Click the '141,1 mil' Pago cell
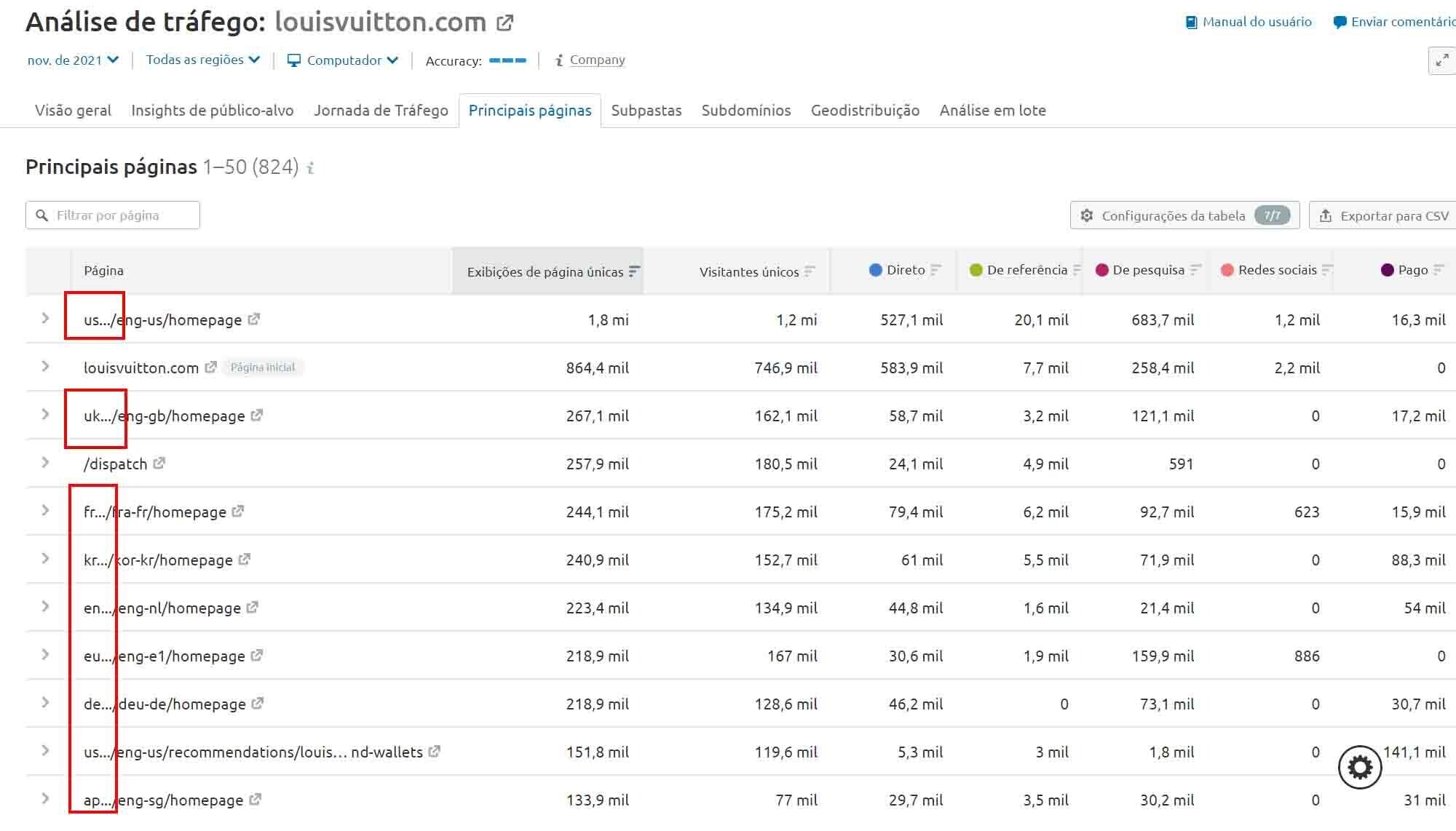This screenshot has width=1456, height=831. pyautogui.click(x=1415, y=752)
